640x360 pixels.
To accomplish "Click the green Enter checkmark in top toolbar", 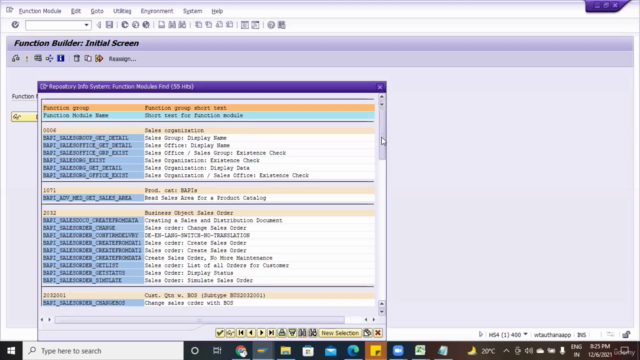I will [x=15, y=25].
